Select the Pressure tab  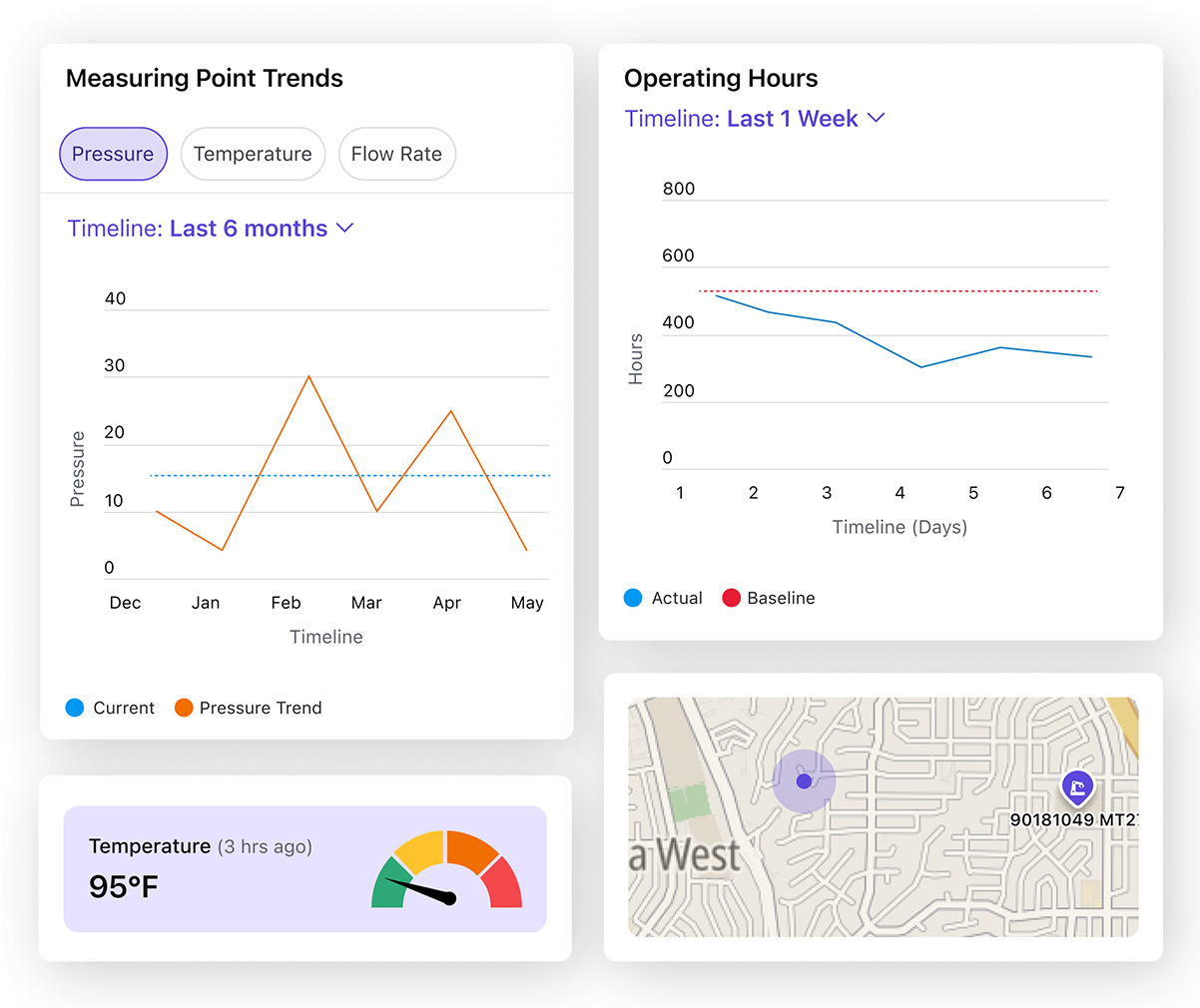[x=113, y=154]
